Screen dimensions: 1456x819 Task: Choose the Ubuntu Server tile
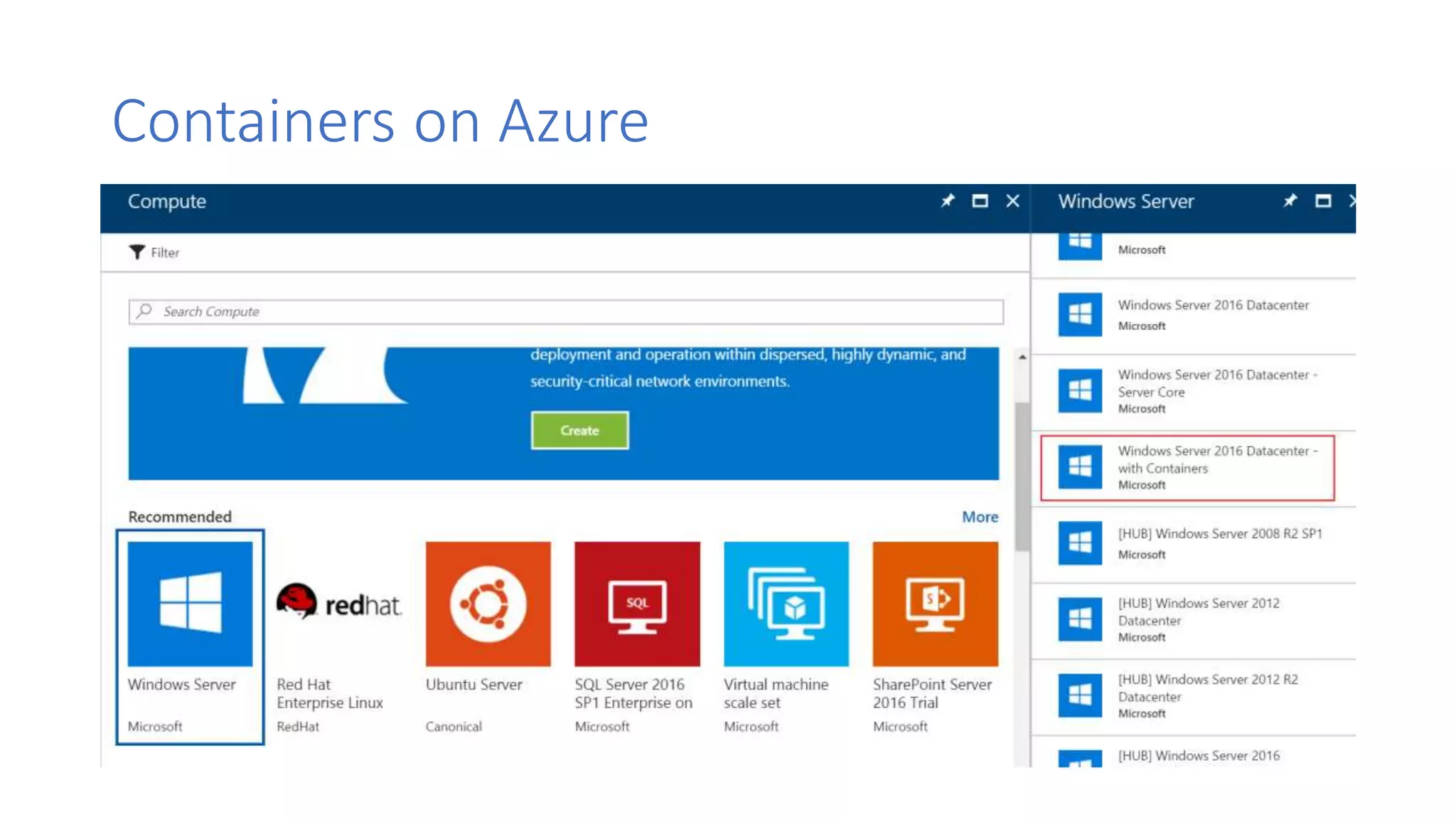point(488,604)
